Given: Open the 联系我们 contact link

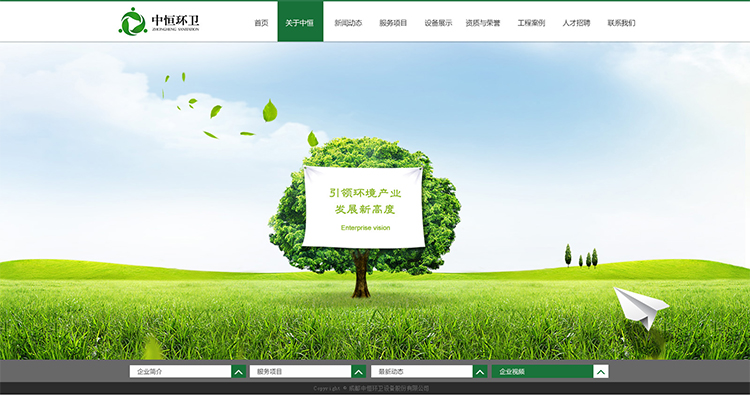Looking at the screenshot, I should pos(621,23).
